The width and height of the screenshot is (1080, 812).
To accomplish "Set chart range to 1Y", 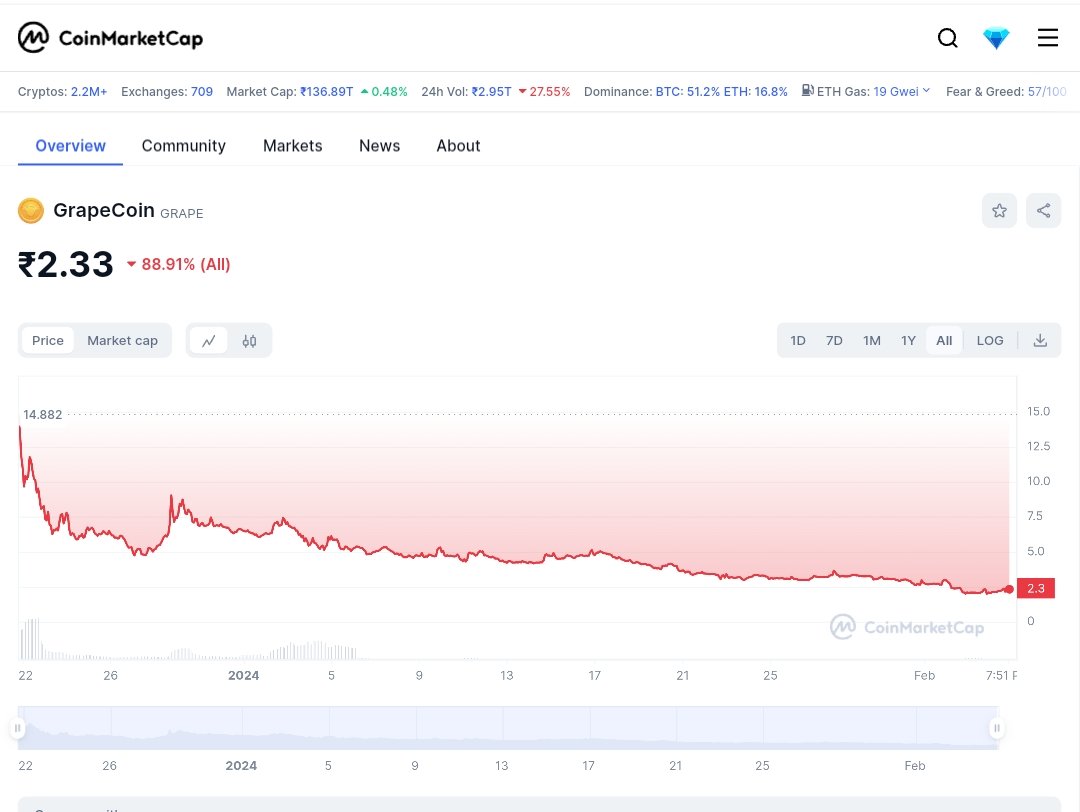I will tap(908, 341).
